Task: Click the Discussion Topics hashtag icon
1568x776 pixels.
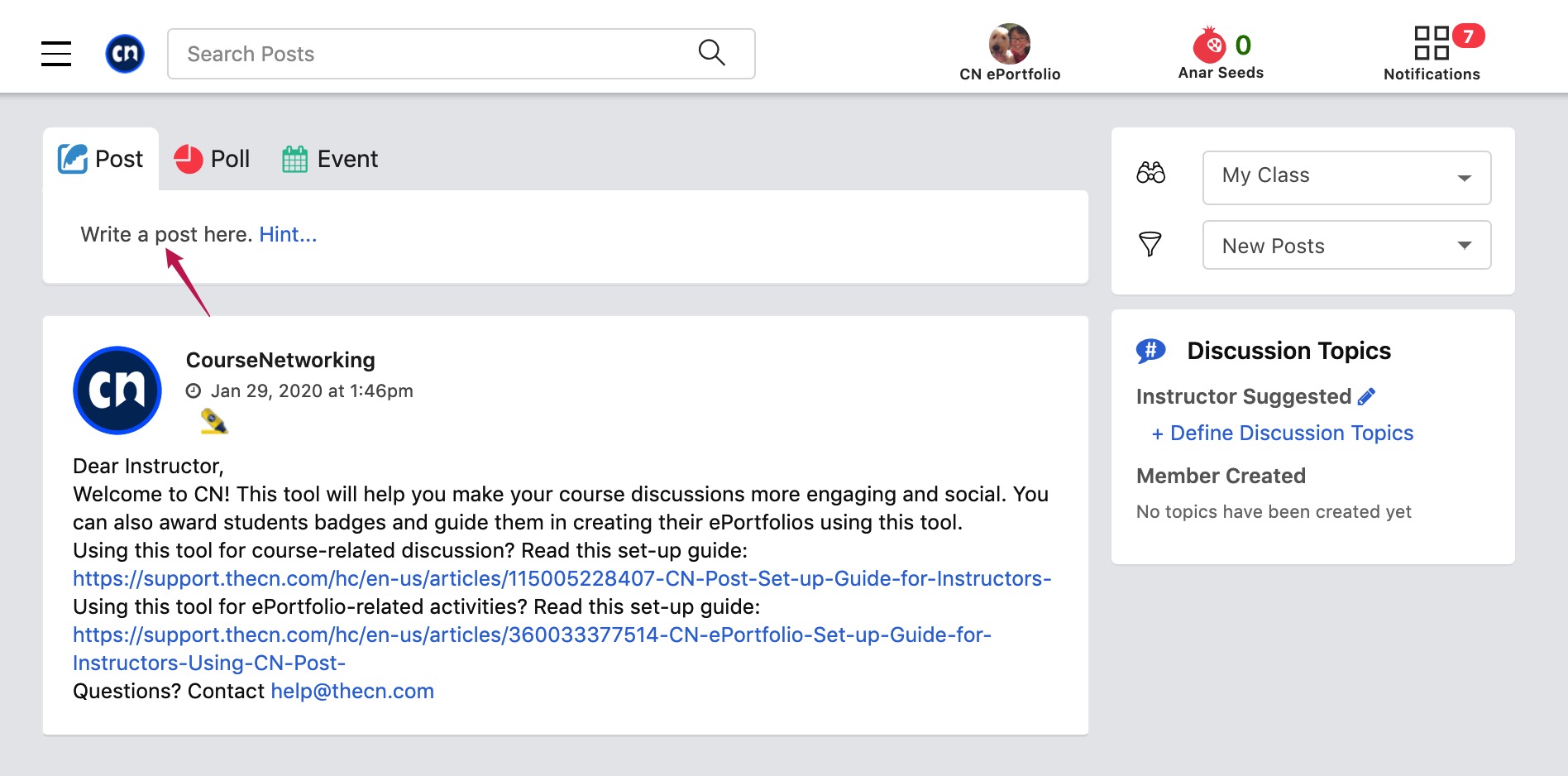Action: tap(1151, 351)
